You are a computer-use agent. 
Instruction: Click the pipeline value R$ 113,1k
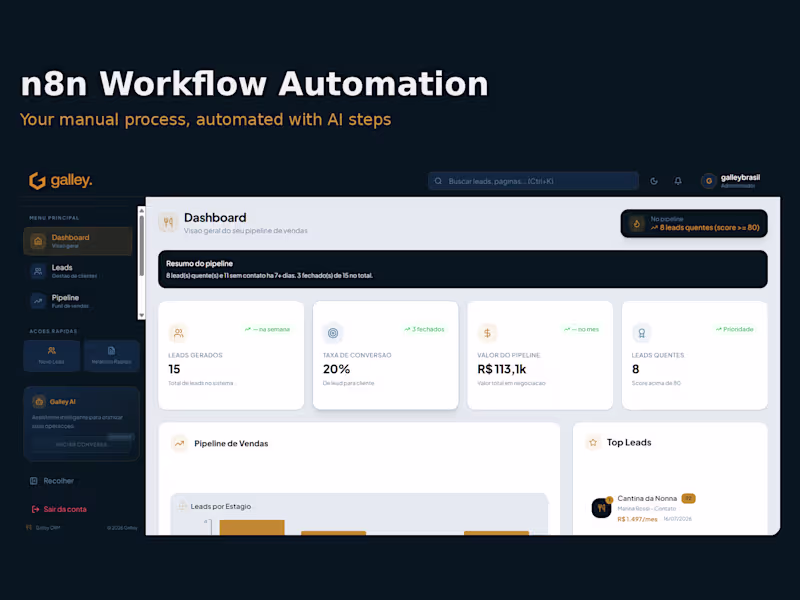[502, 369]
